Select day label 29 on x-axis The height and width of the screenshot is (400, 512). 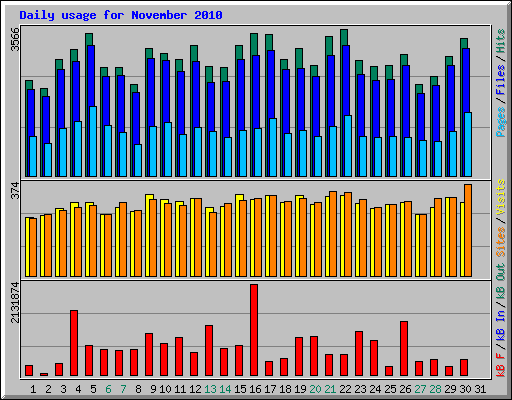point(450,389)
